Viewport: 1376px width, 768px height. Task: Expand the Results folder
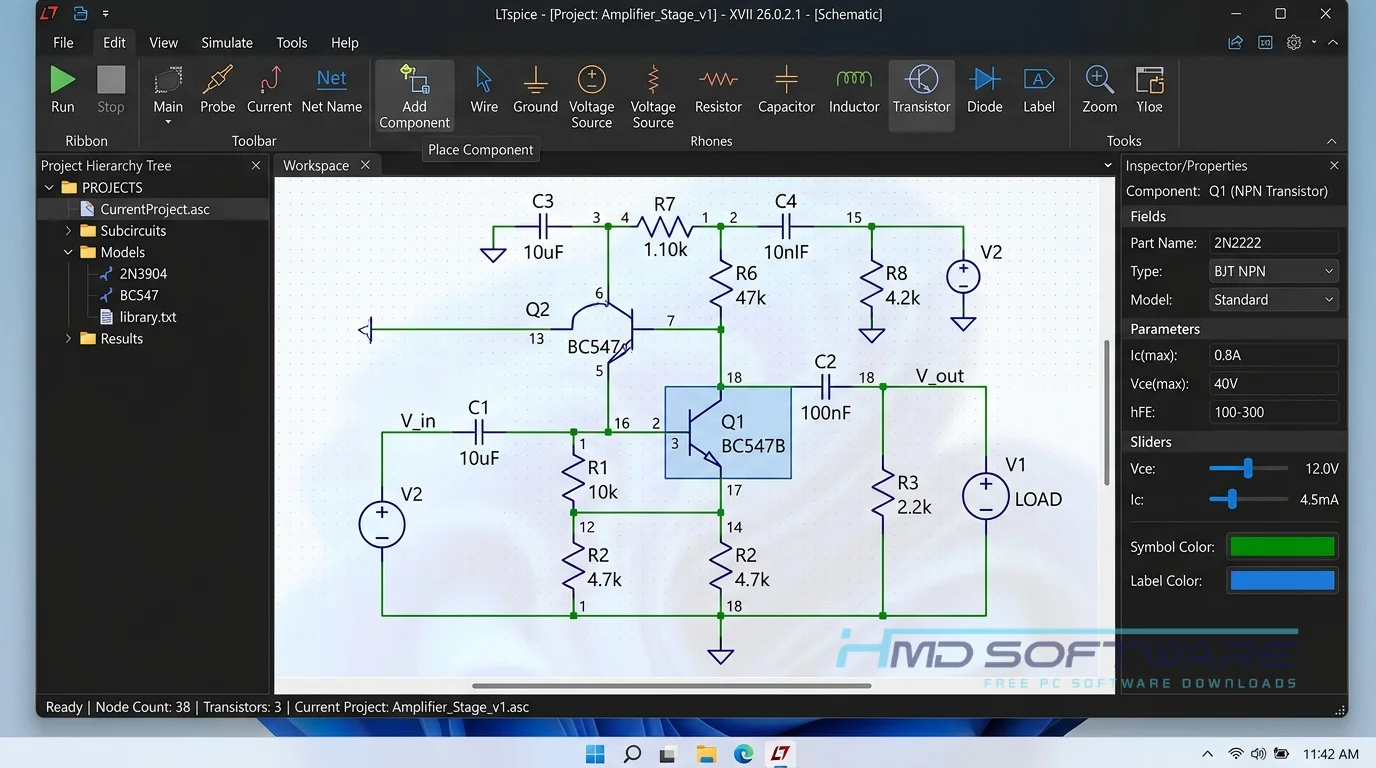[x=68, y=339]
